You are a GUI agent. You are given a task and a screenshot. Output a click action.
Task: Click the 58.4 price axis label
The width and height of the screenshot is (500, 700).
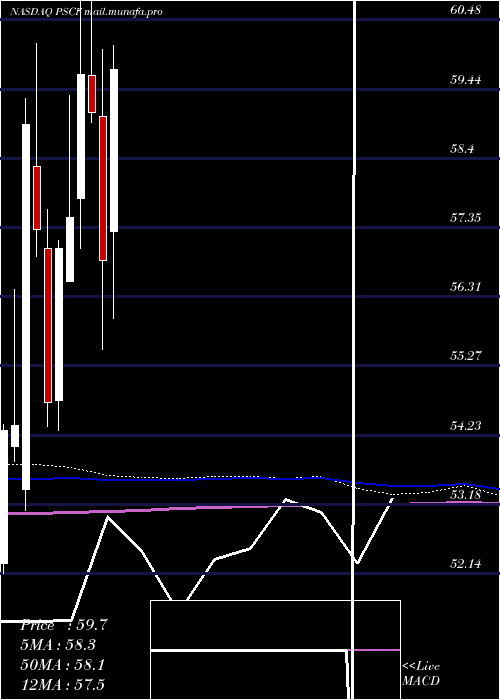462,149
